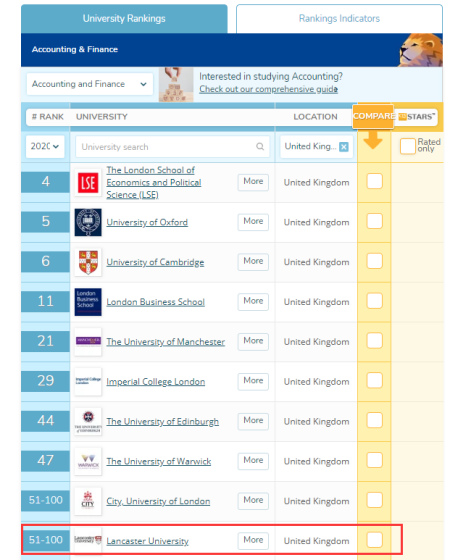Enable the Rated only checkbox
Viewport: 450px width, 560px height.
point(408,146)
